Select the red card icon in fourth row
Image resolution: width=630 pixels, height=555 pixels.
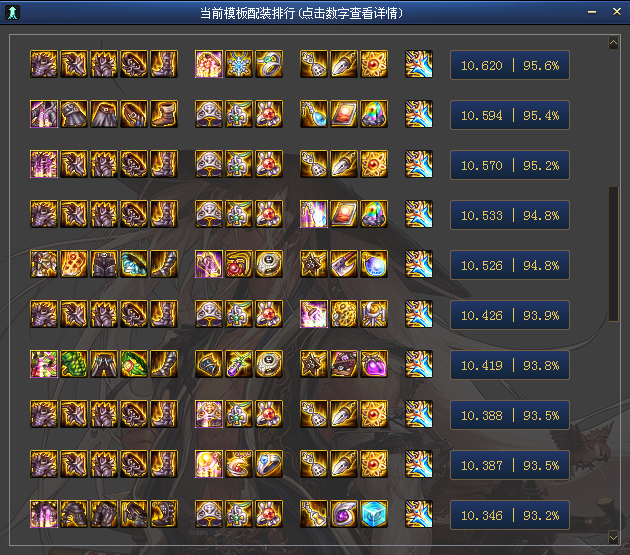click(344, 214)
